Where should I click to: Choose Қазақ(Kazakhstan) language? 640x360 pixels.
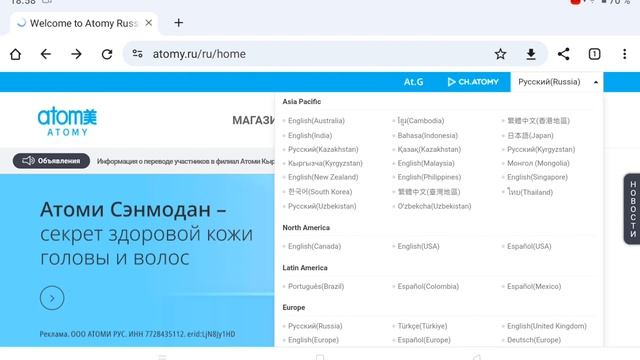click(x=429, y=149)
